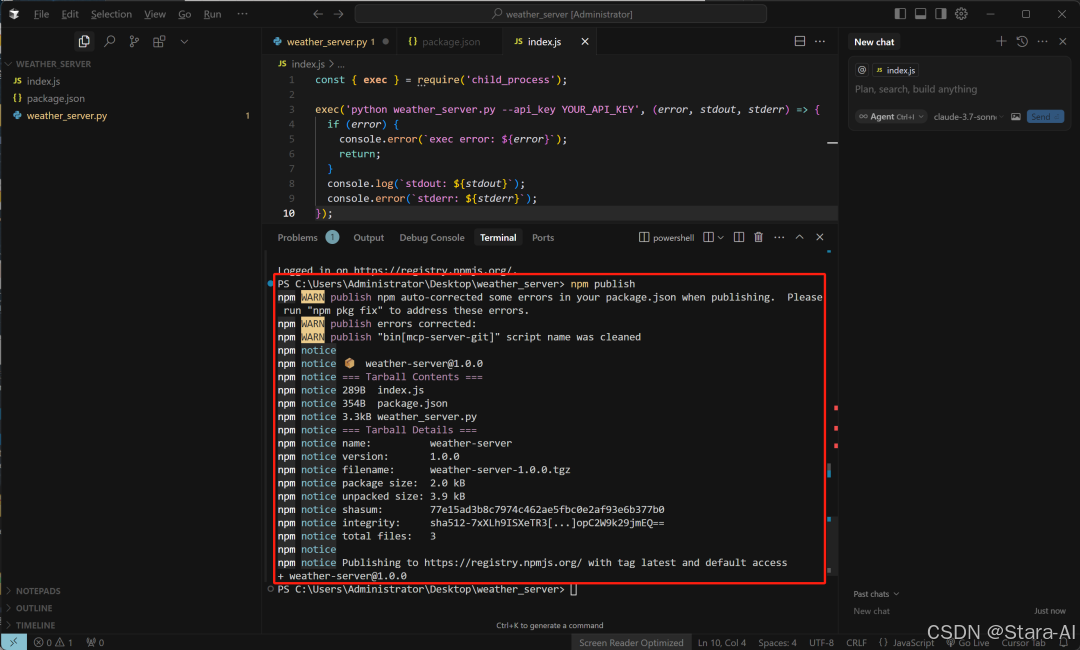The width and height of the screenshot is (1080, 650).
Task: Open chat pane more options ellipsis
Action: (1043, 41)
